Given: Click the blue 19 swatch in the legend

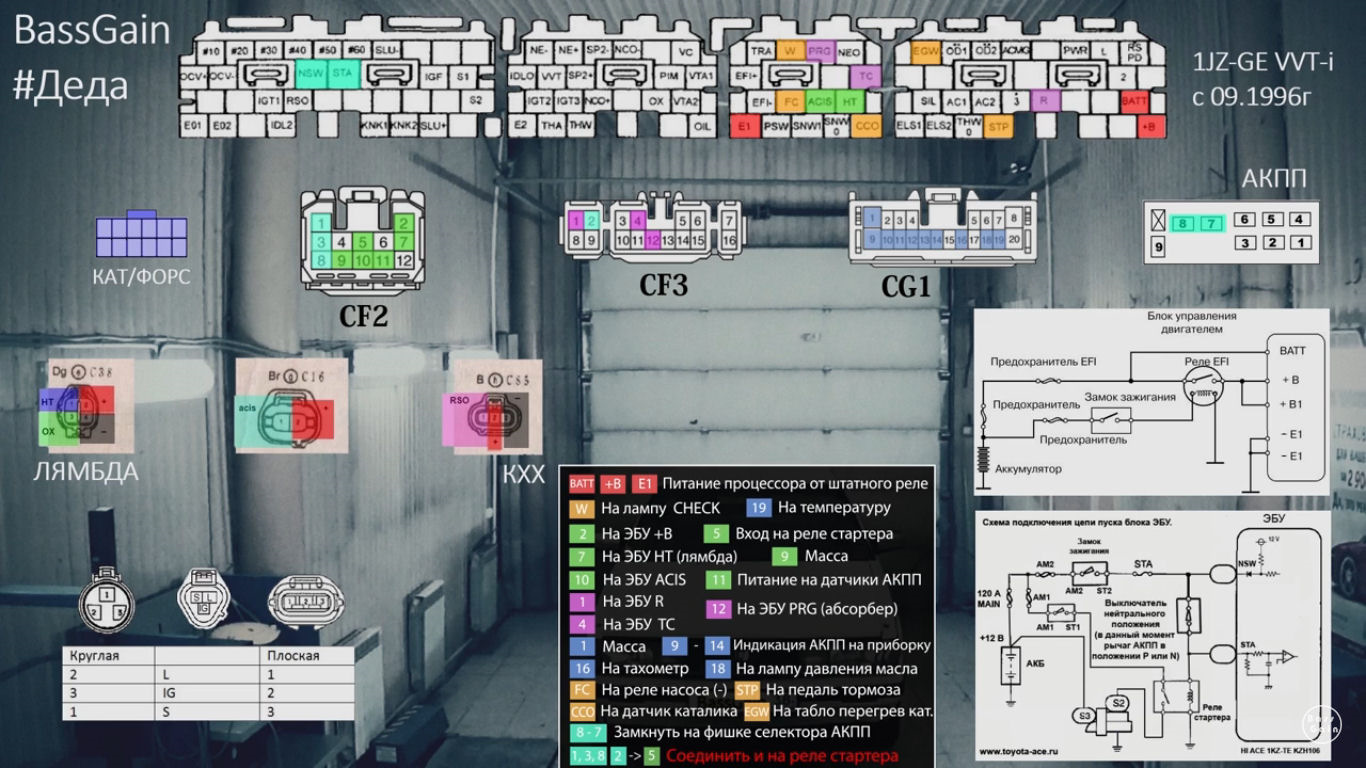Looking at the screenshot, I should [759, 508].
